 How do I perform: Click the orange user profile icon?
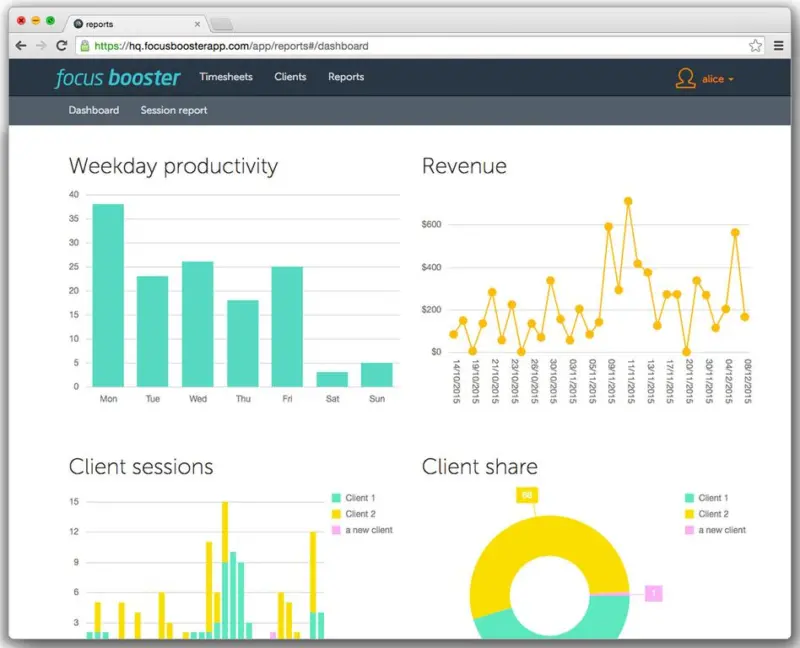[685, 79]
